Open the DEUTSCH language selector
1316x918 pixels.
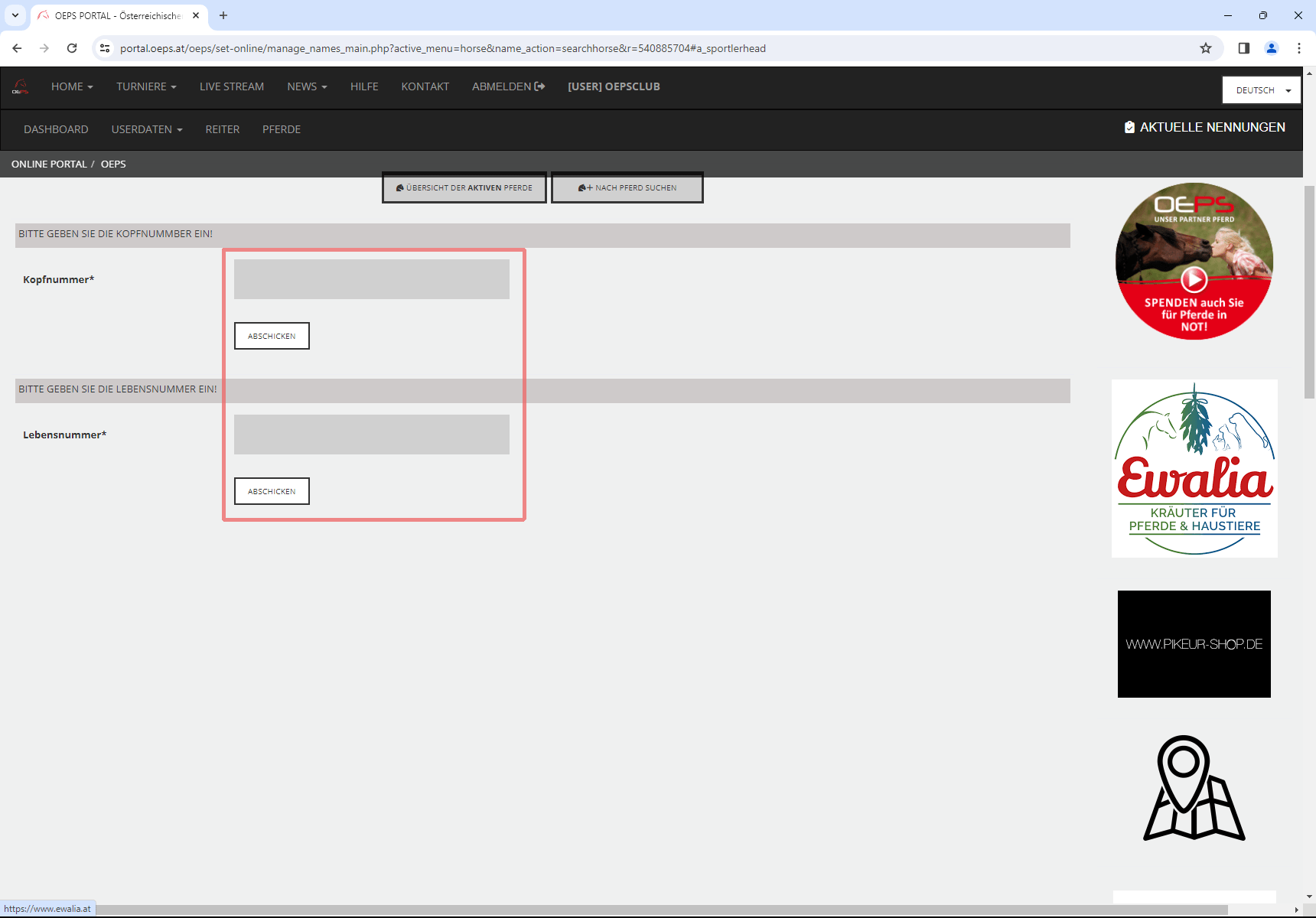point(1261,90)
